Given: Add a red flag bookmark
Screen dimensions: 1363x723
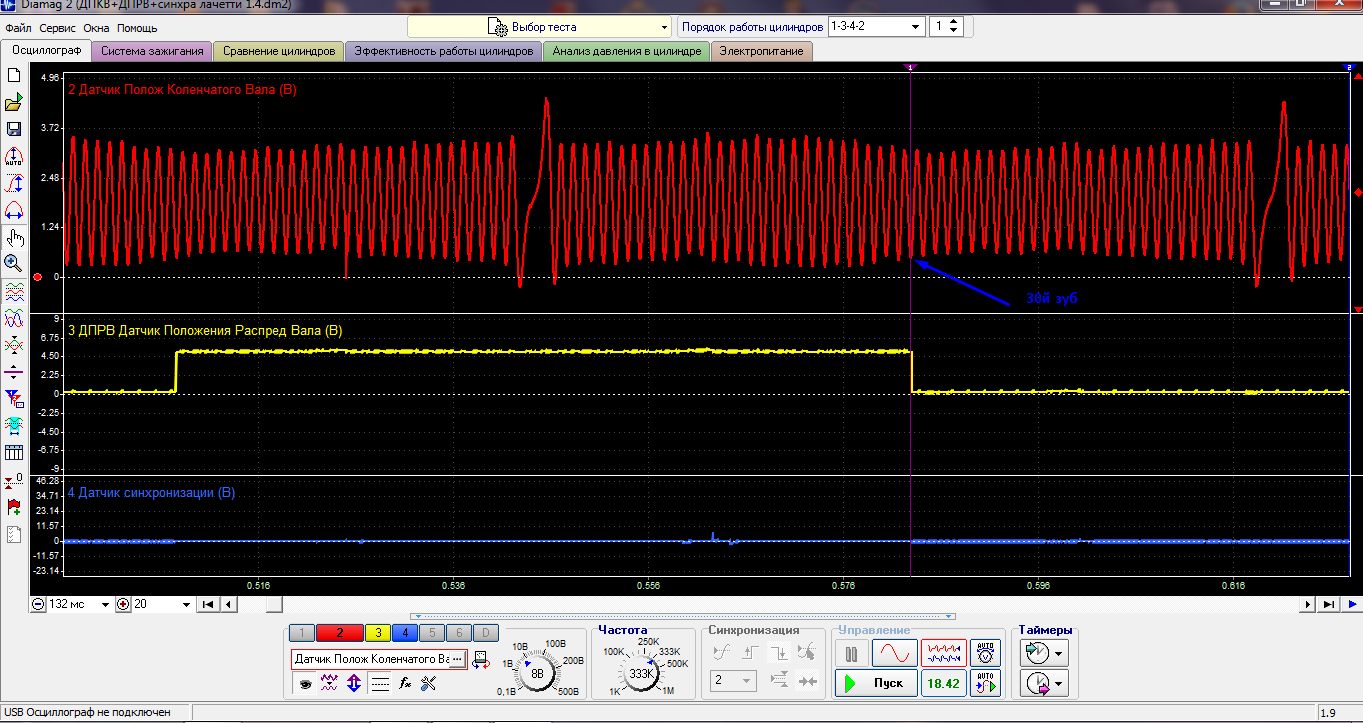Looking at the screenshot, I should click(x=14, y=508).
